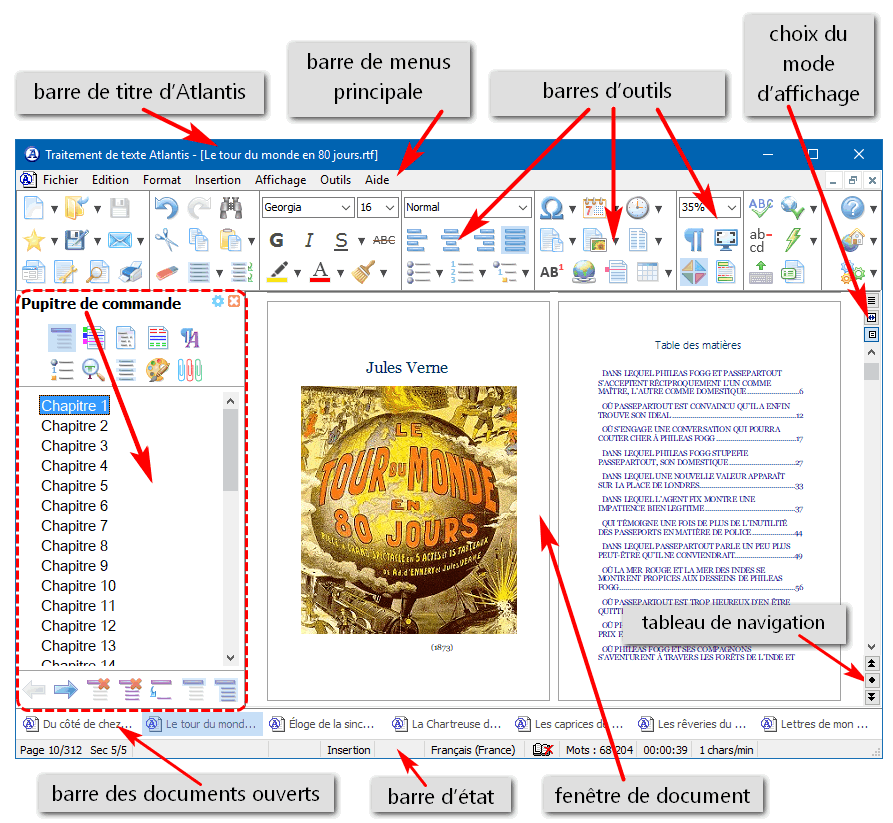
Task: Switch to the Éloge de la sinc… document tab
Action: click(323, 724)
